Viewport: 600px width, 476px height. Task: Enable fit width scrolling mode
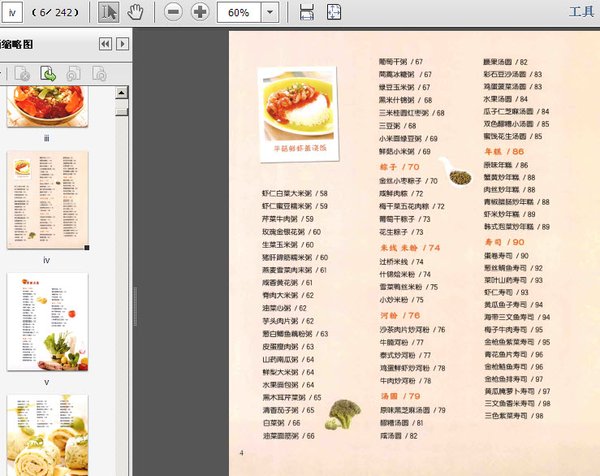307,12
